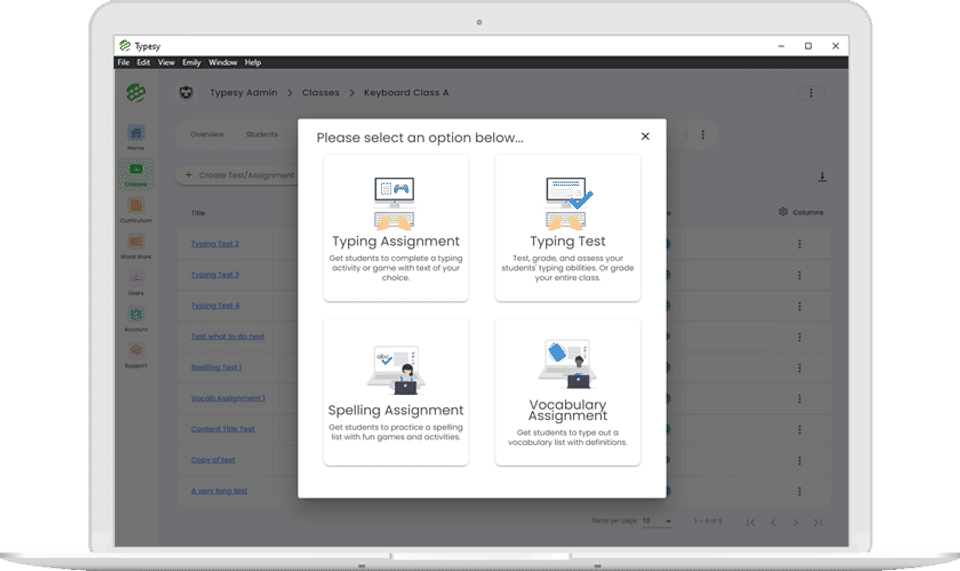Open the Typing Test 2 link
Screen dimensions: 960x571
pos(215,244)
